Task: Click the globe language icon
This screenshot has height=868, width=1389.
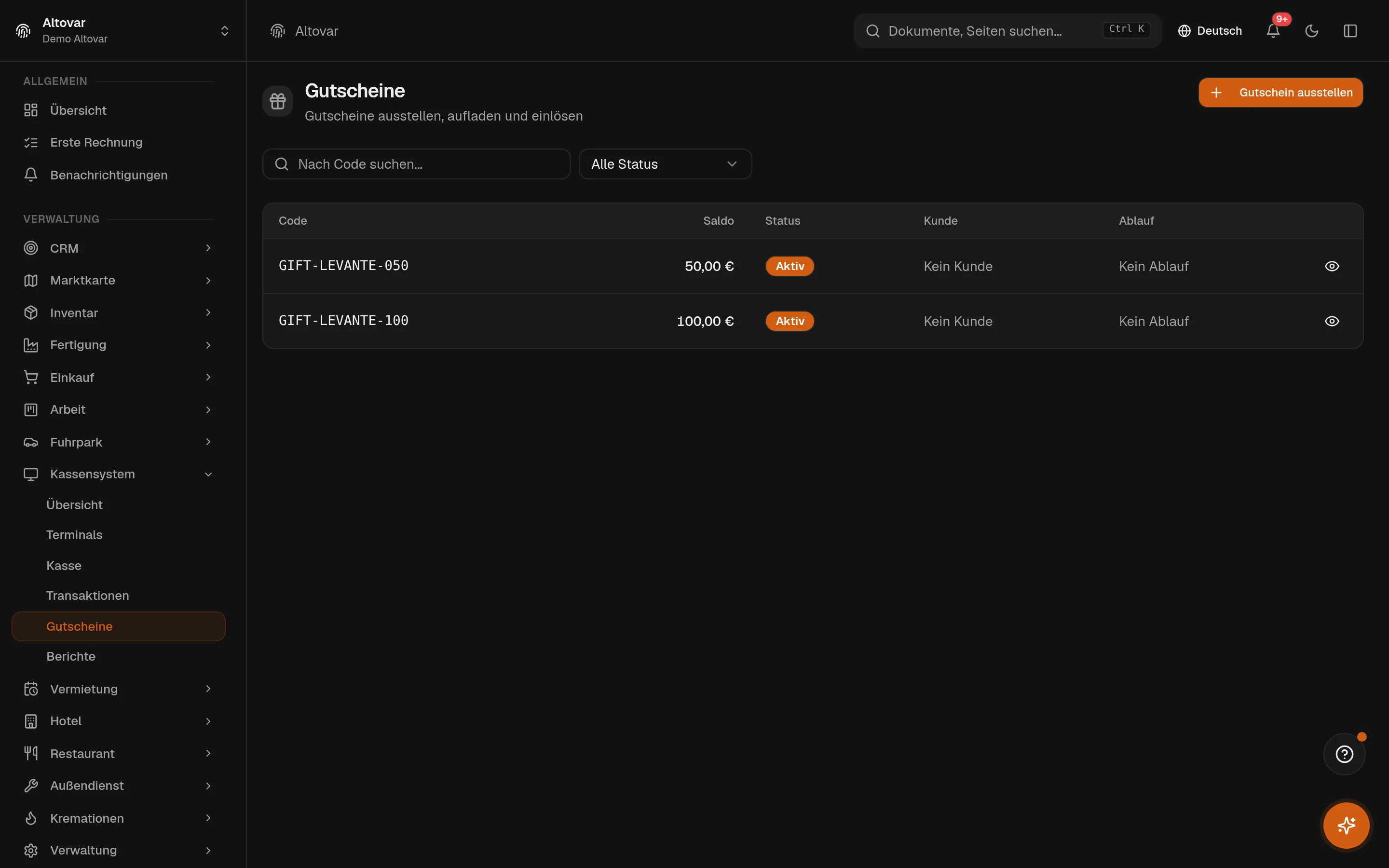Action: click(1184, 31)
